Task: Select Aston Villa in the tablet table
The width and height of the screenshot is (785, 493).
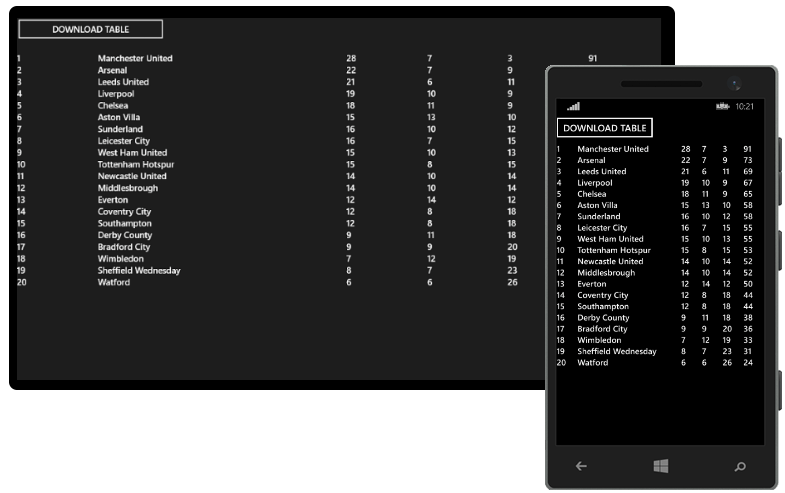Action: click(x=119, y=117)
